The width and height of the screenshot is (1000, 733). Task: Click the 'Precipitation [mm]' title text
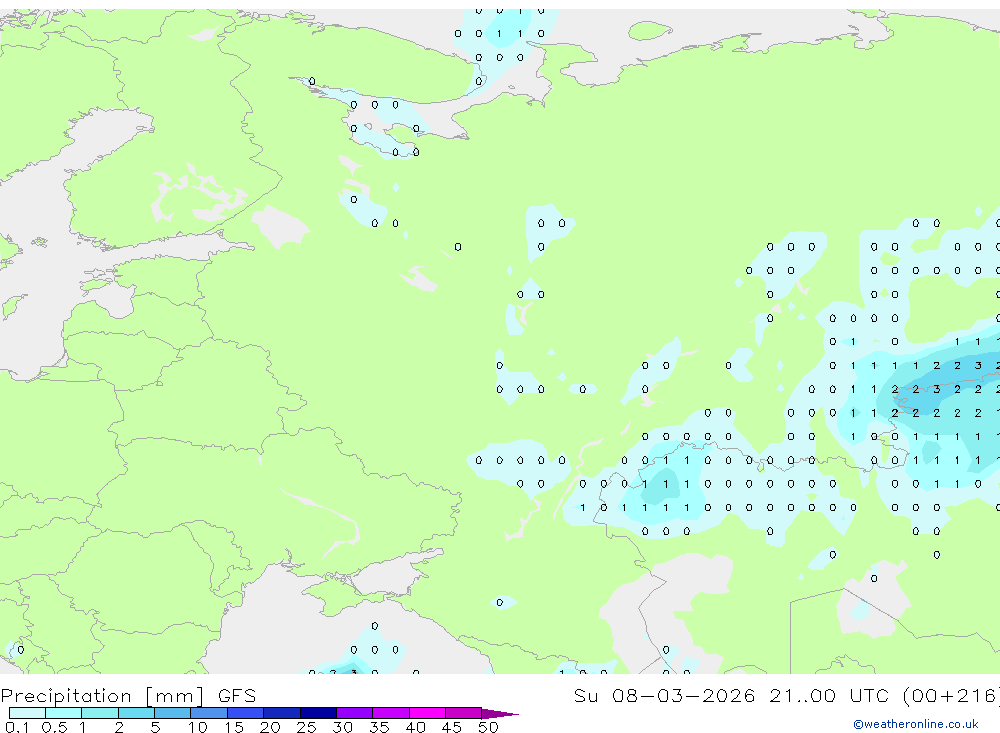[102, 696]
